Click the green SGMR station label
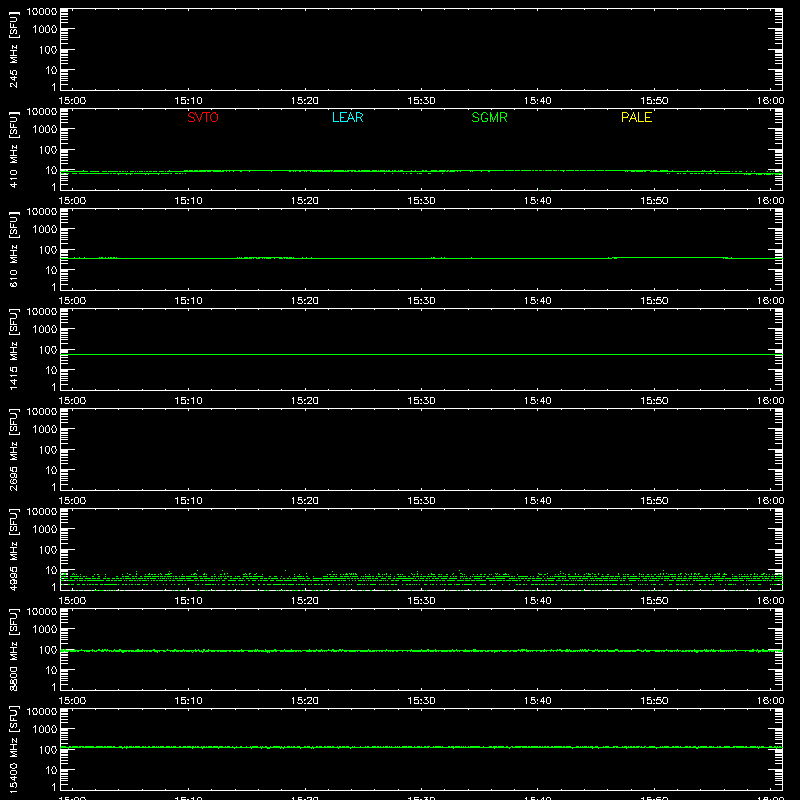800x800 pixels. coord(489,117)
